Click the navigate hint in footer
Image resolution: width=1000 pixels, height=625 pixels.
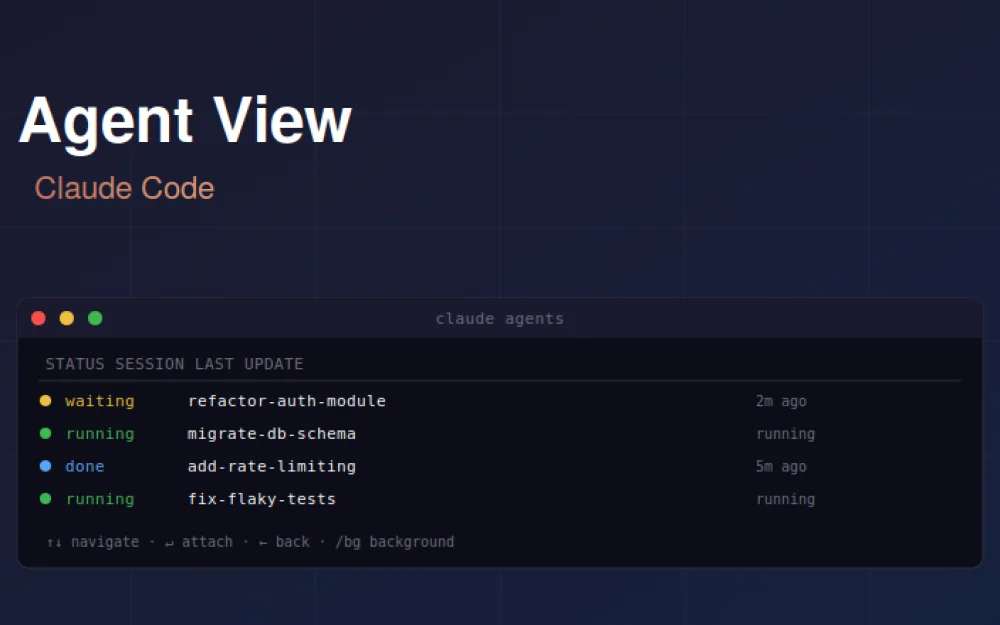click(93, 541)
